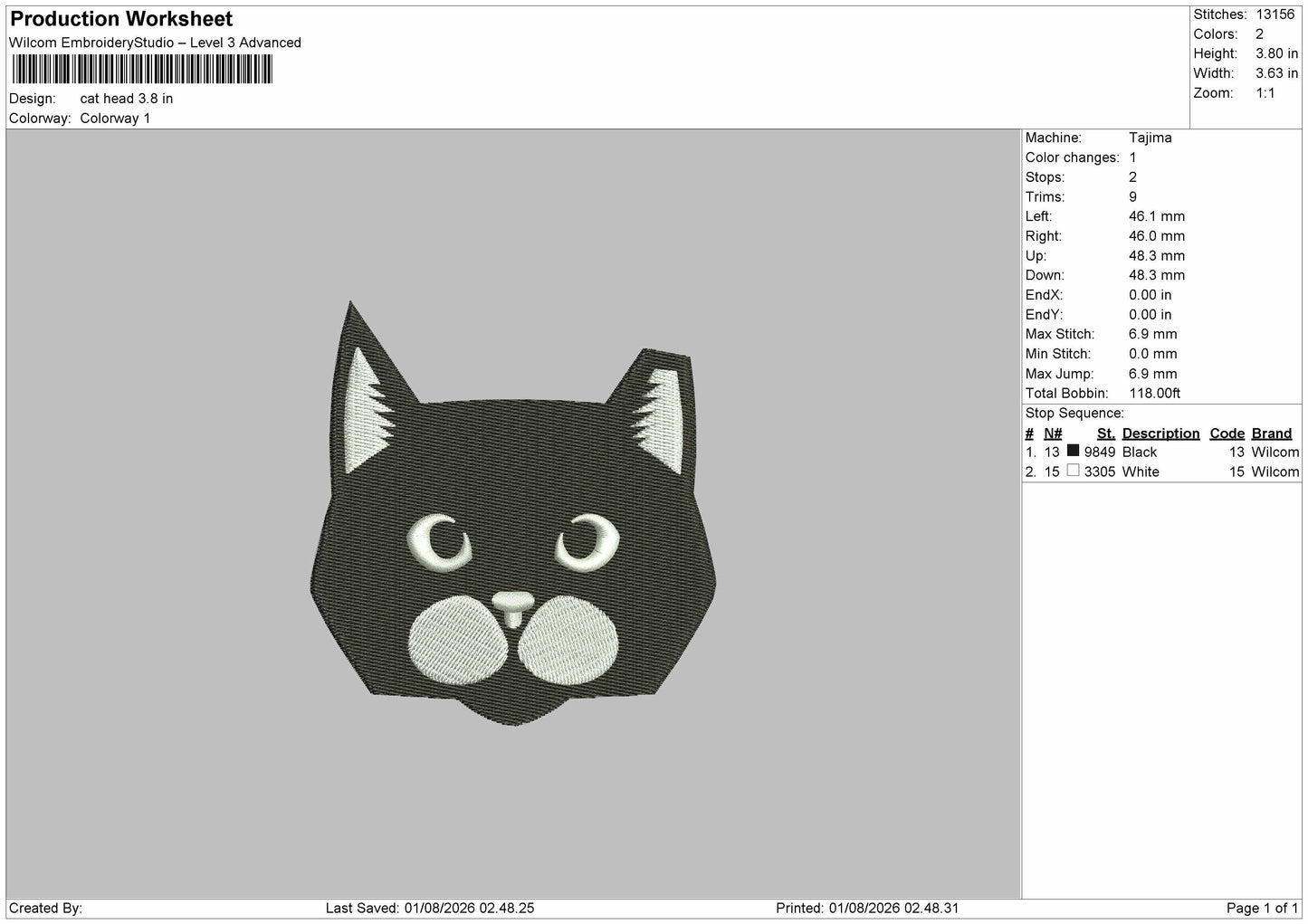
Task: Click the design name "cat head 3.8 in"
Action: tap(127, 99)
